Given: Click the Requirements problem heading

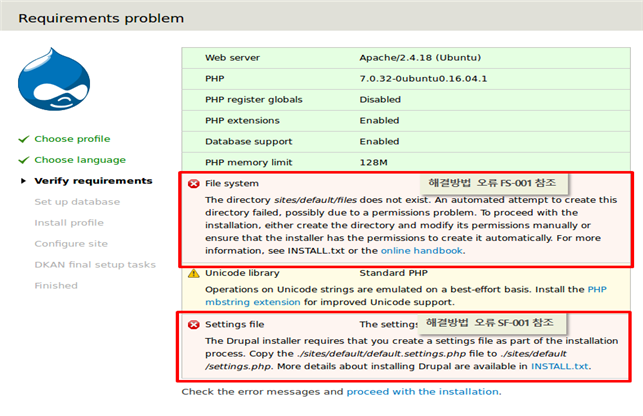Looking at the screenshot, I should pyautogui.click(x=101, y=18).
